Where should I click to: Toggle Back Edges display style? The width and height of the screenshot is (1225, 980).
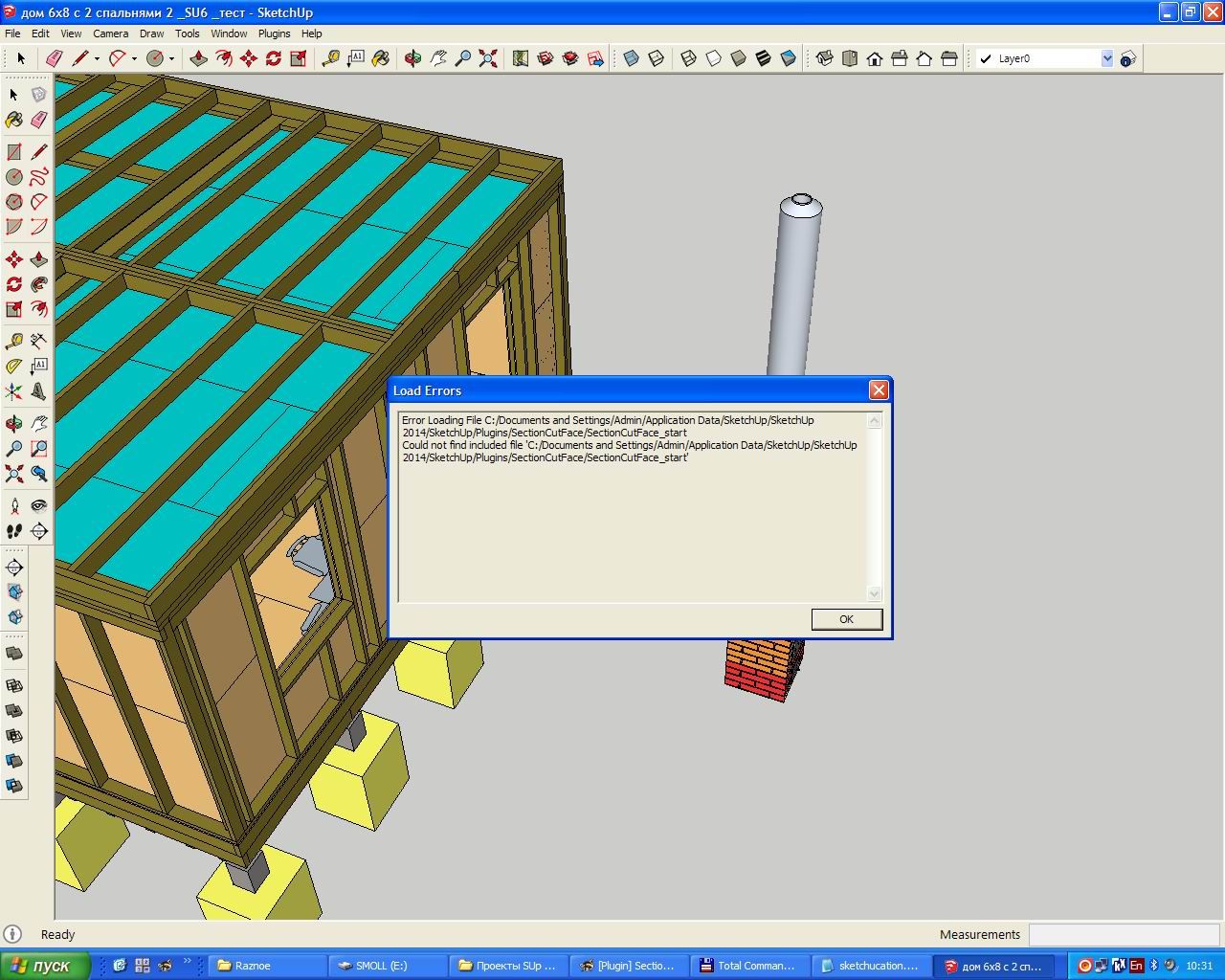(x=656, y=58)
